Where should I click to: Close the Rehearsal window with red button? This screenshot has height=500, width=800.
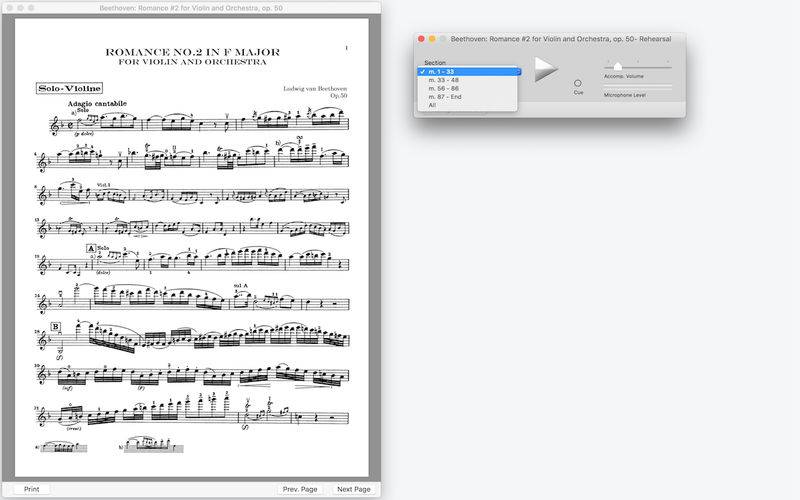click(421, 39)
